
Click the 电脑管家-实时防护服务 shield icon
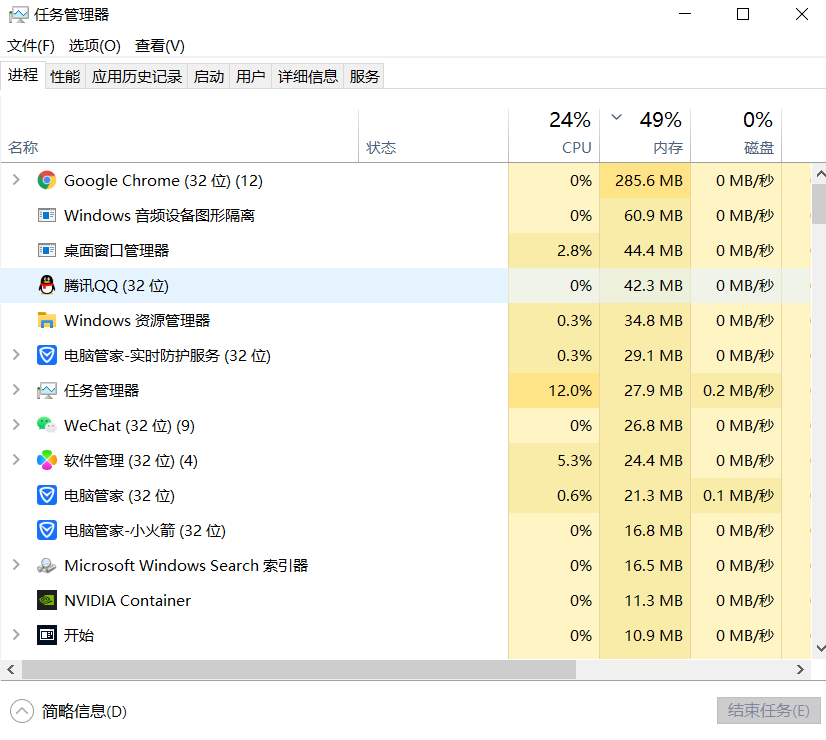point(46,356)
